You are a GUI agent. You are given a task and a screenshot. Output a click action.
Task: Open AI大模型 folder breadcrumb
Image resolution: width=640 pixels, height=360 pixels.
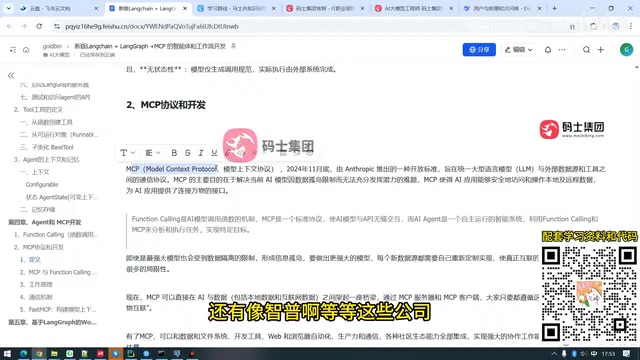(x=56, y=55)
